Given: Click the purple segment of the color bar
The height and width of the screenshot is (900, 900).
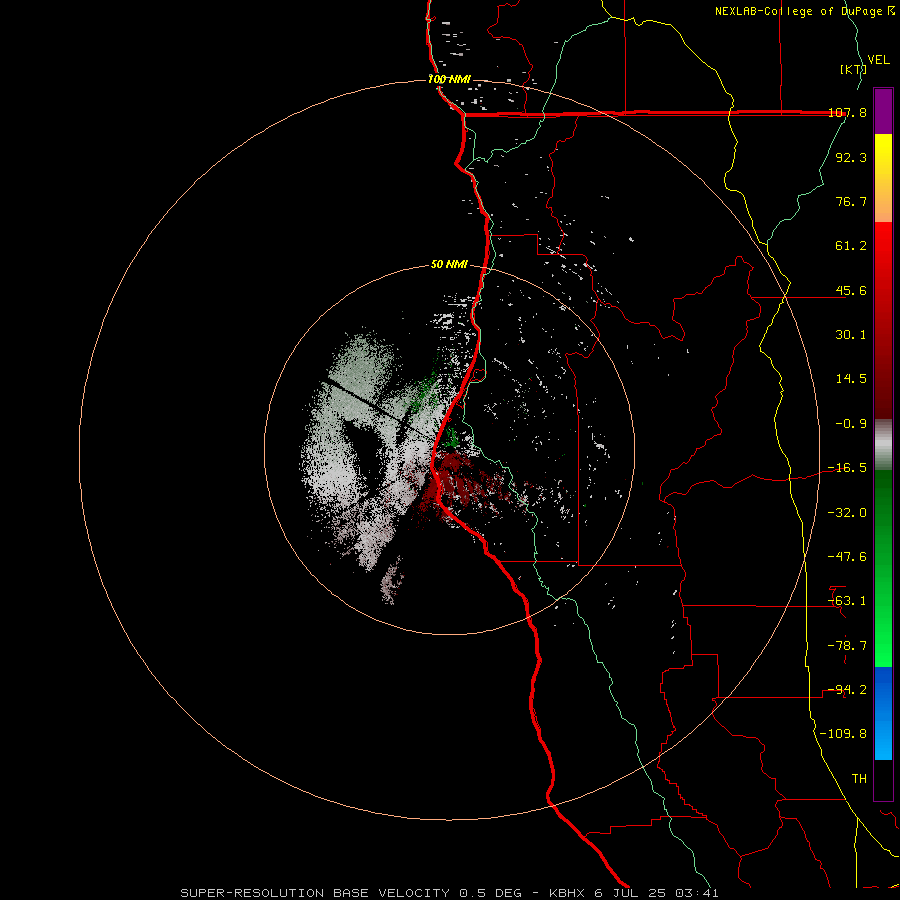Looking at the screenshot, I should click(x=883, y=111).
